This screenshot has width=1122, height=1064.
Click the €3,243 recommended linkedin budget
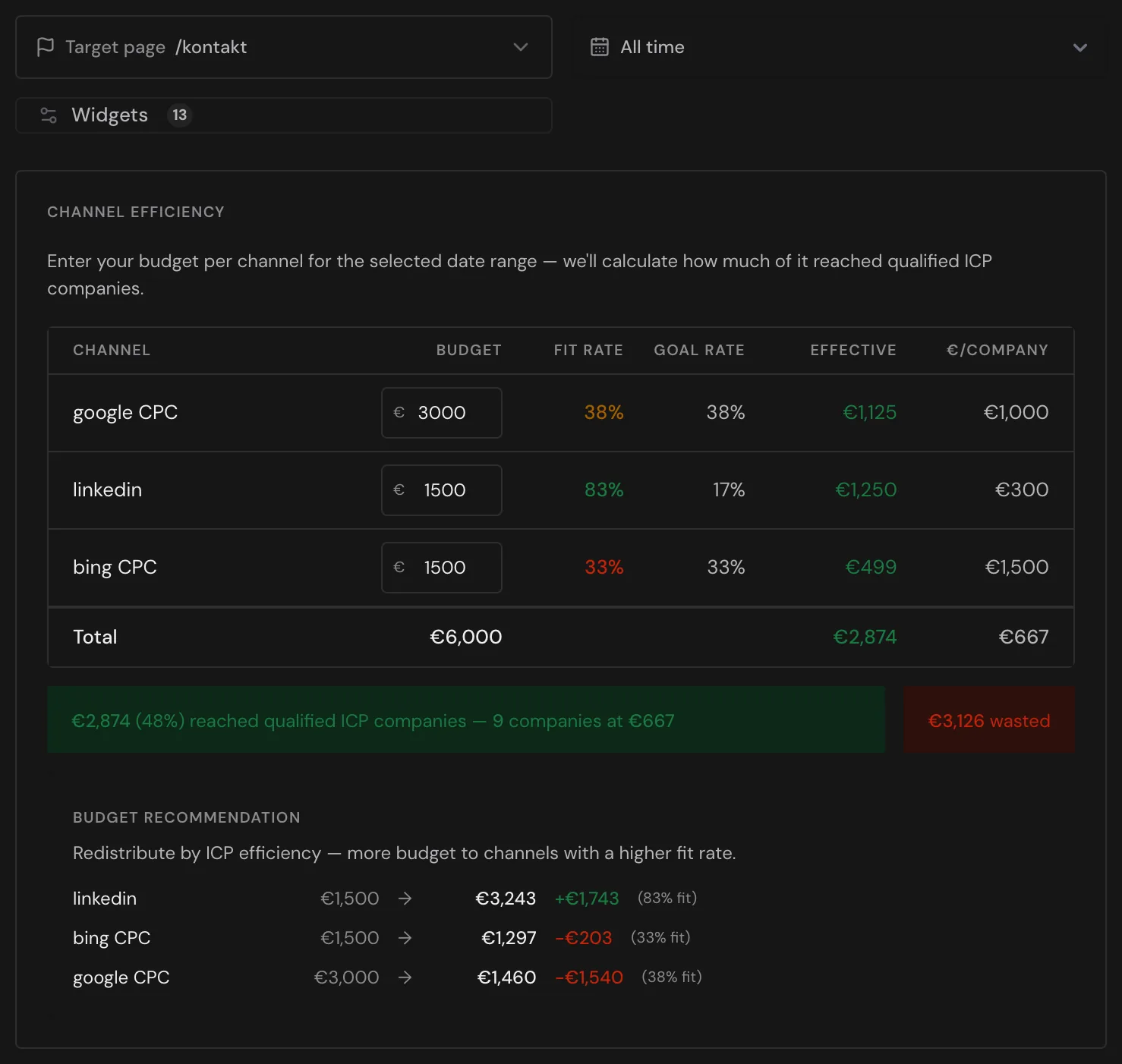point(506,899)
